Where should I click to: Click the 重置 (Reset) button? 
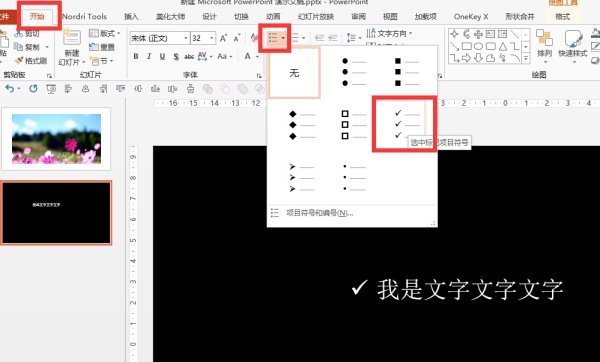pyautogui.click(x=102, y=47)
